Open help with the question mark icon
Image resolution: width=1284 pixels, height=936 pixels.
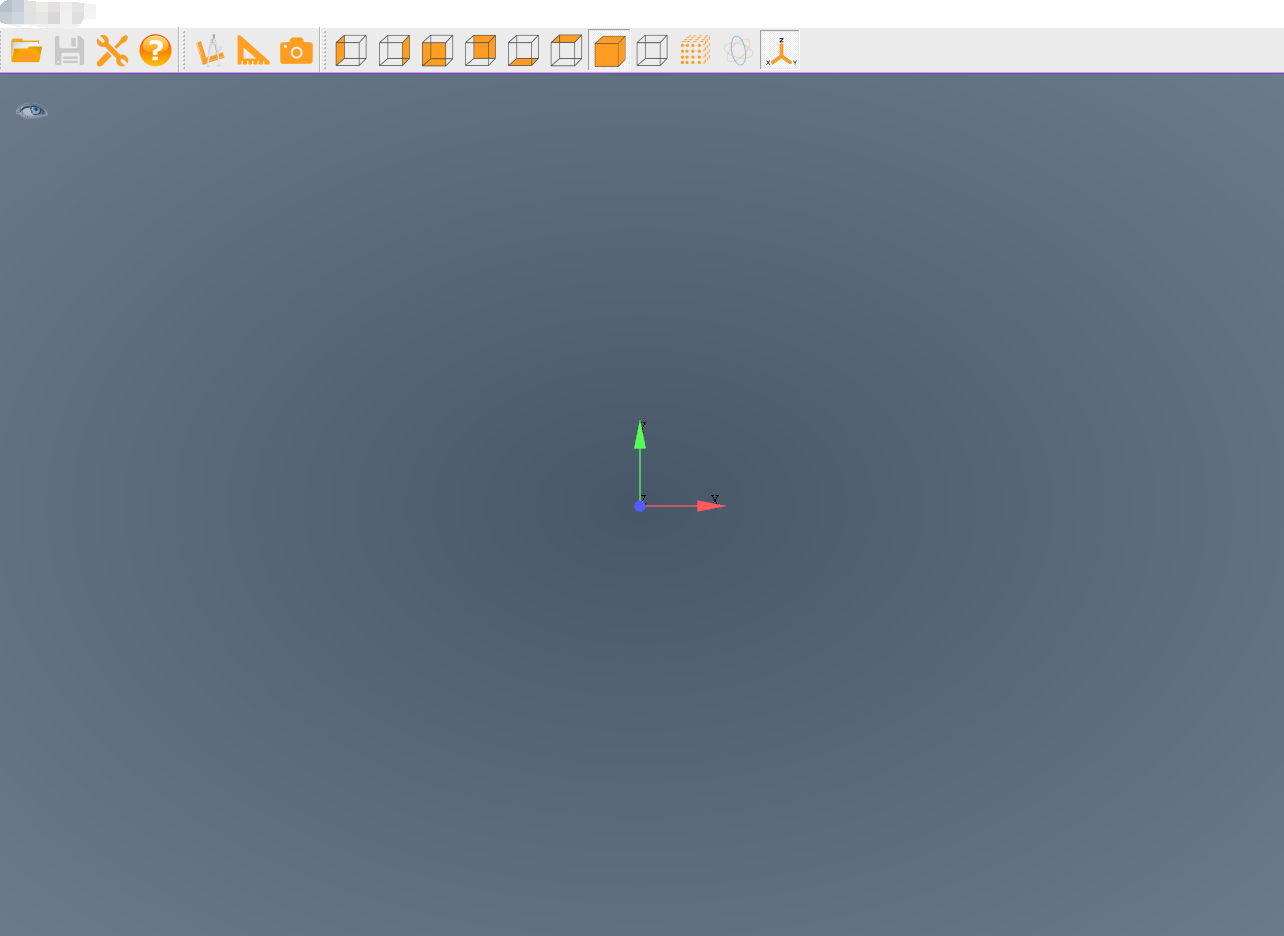point(155,50)
